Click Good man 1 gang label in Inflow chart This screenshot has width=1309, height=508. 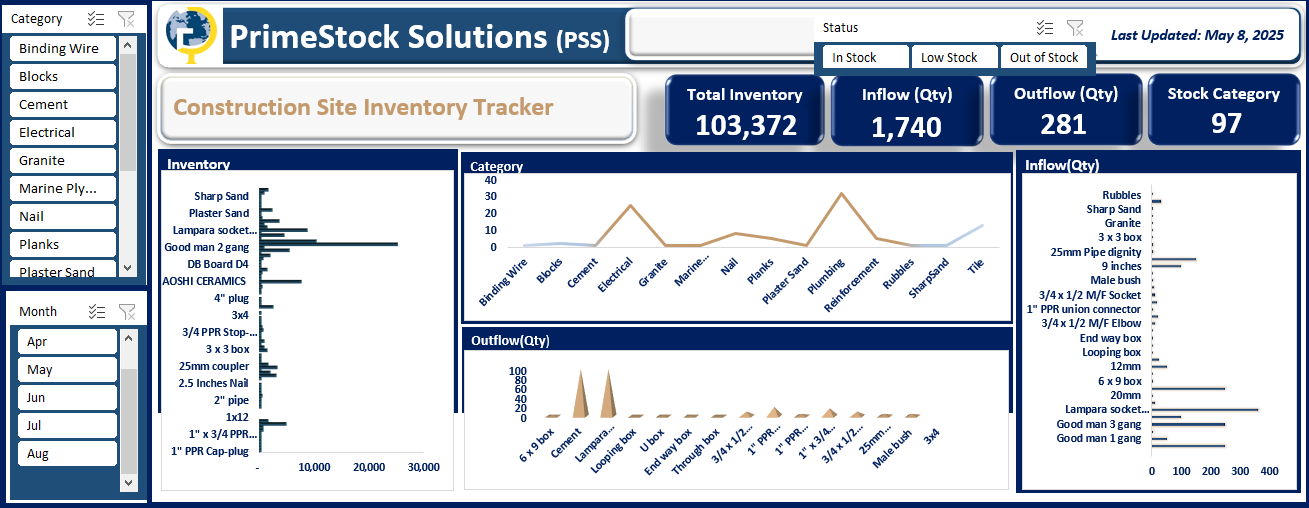(x=1099, y=438)
